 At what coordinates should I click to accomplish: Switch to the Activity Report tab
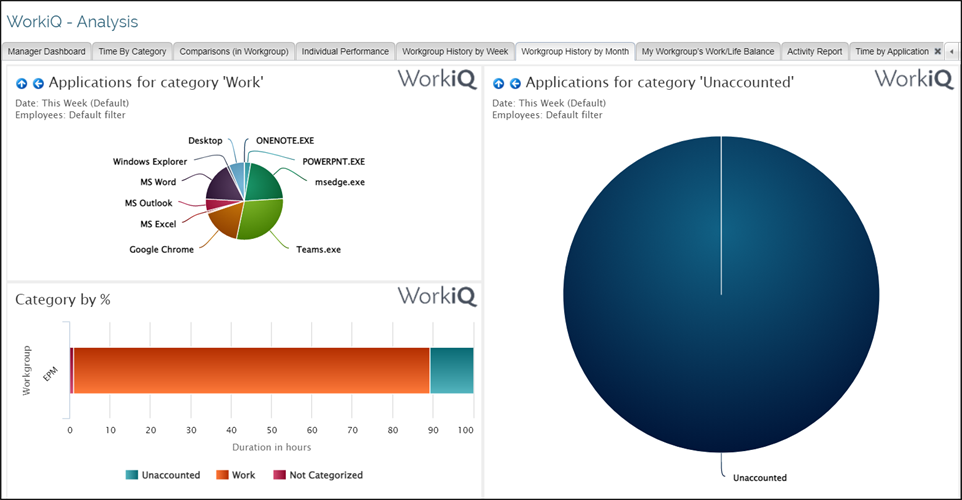(814, 51)
